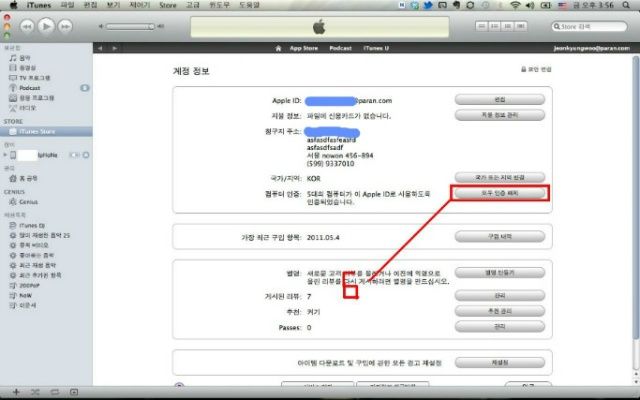640x400 pixels.
Task: Click the iPhone battery indicator icon
Action: 75,155
